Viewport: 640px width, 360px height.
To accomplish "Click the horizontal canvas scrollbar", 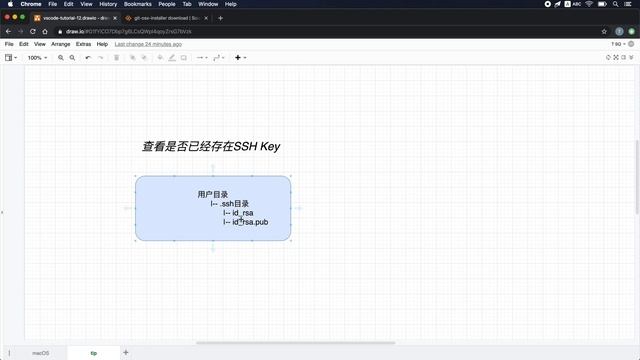I will [x=296, y=343].
